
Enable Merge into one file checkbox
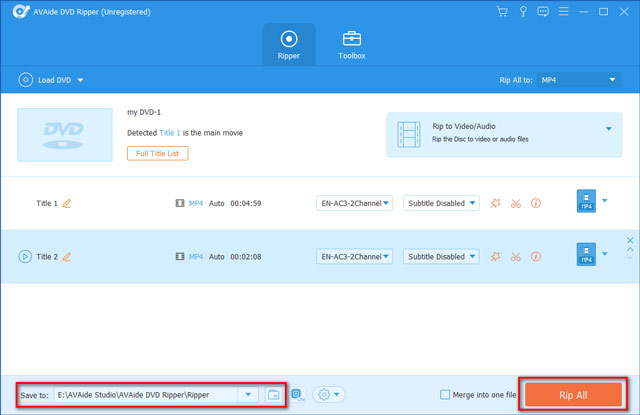445,395
